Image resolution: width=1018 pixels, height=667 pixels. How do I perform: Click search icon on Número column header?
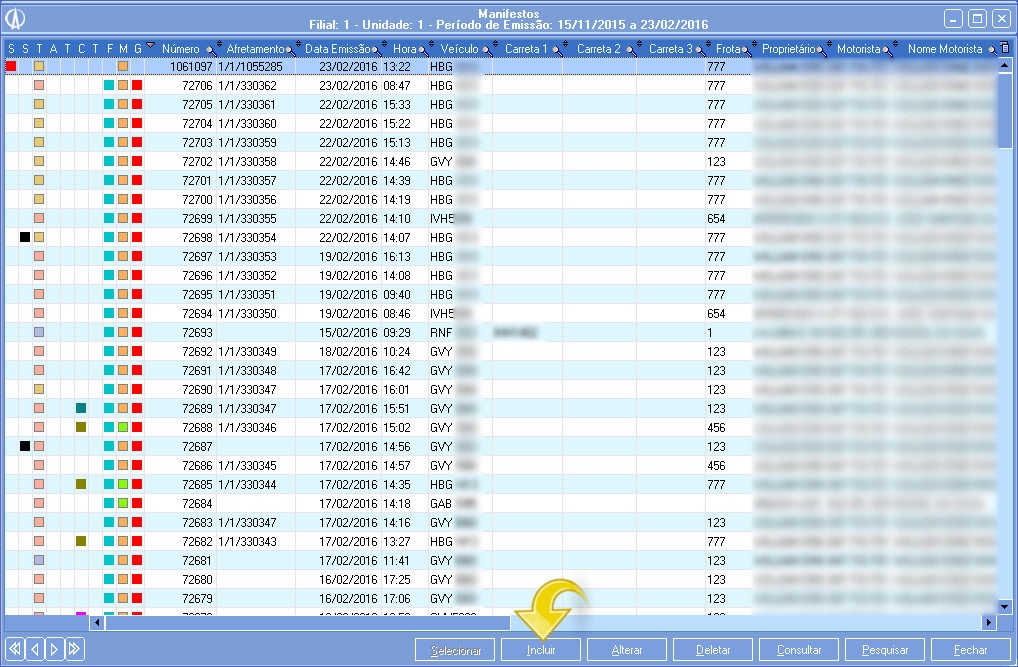(211, 49)
